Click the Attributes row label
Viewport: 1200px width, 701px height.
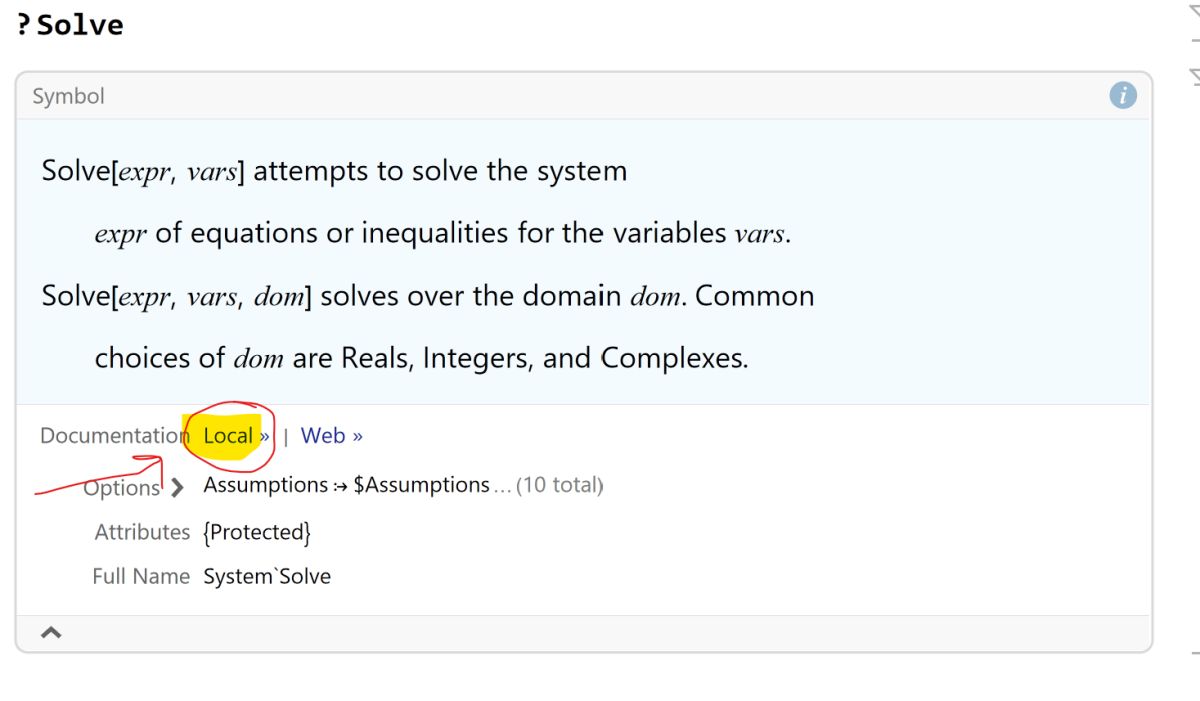pos(142,532)
